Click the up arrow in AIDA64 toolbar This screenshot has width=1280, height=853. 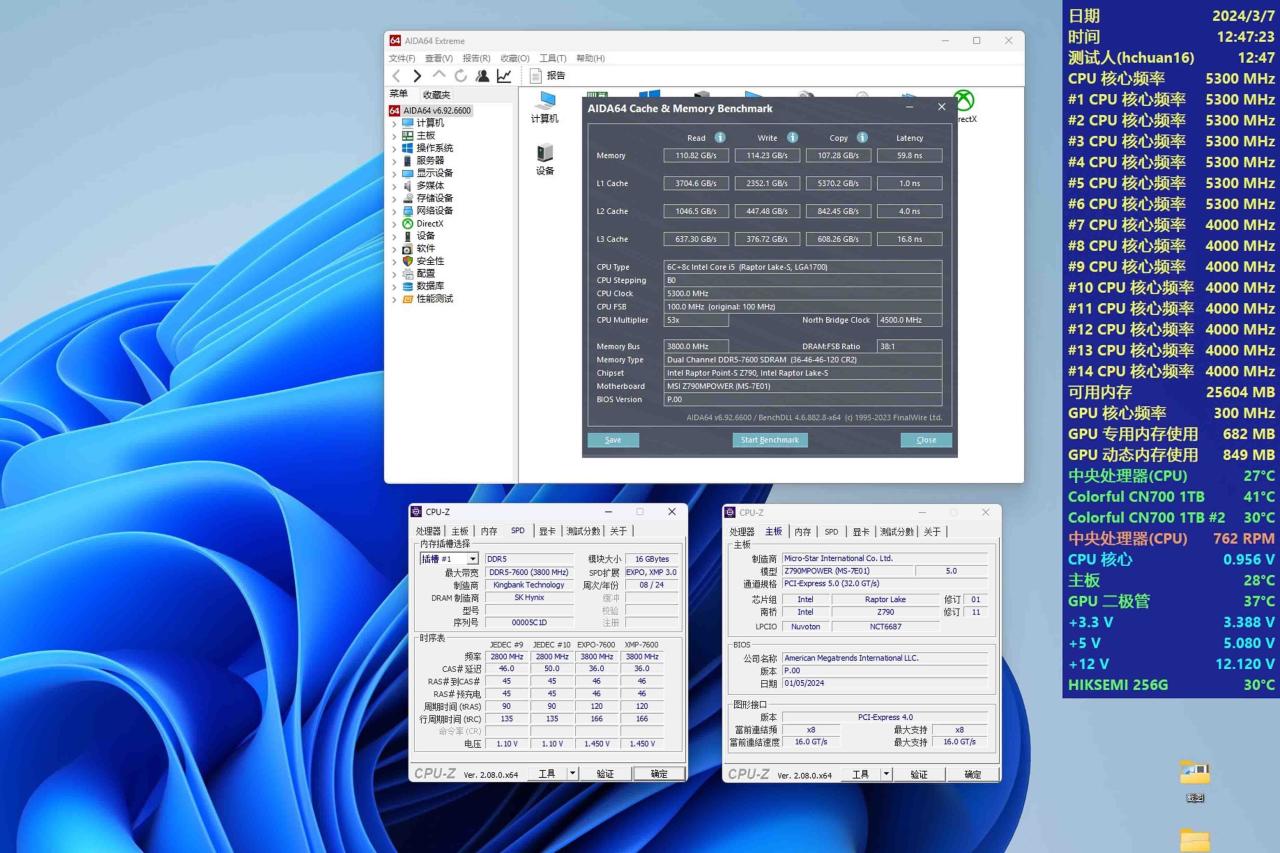pyautogui.click(x=439, y=75)
